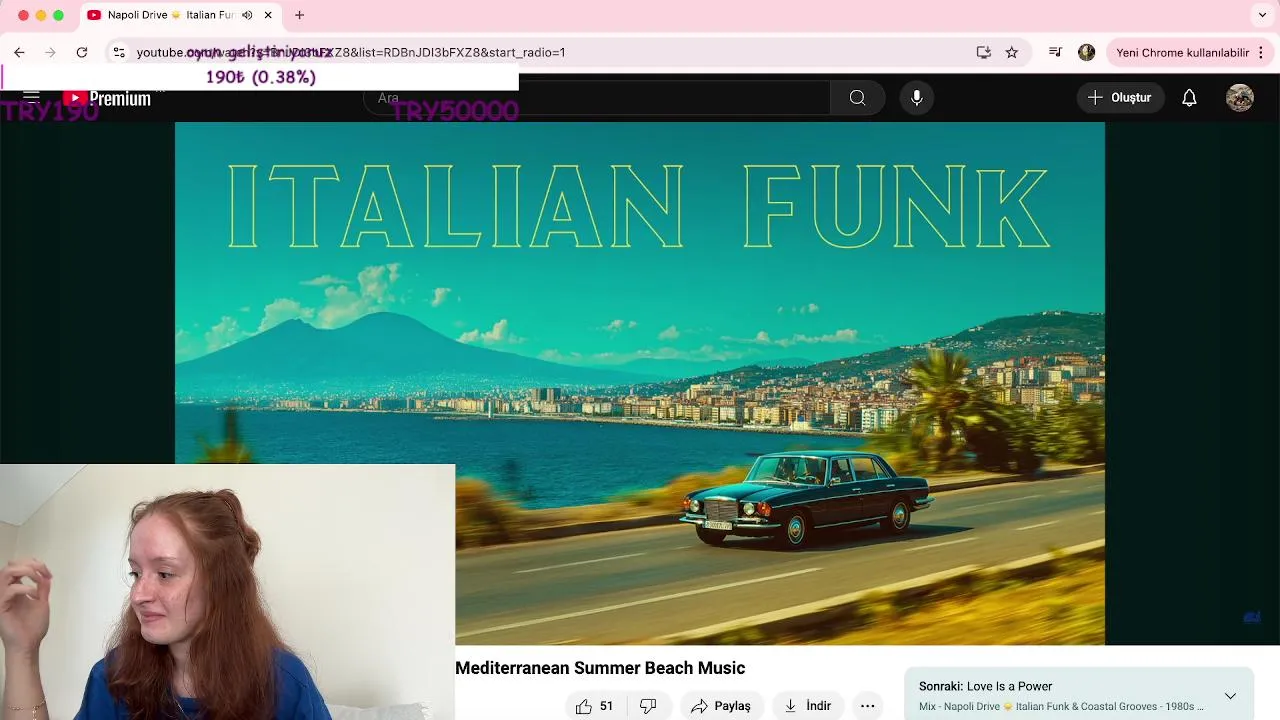Image resolution: width=1280 pixels, height=720 pixels.
Task: Click the video title Mediterranean Summer Beach Music
Action: pyautogui.click(x=600, y=668)
